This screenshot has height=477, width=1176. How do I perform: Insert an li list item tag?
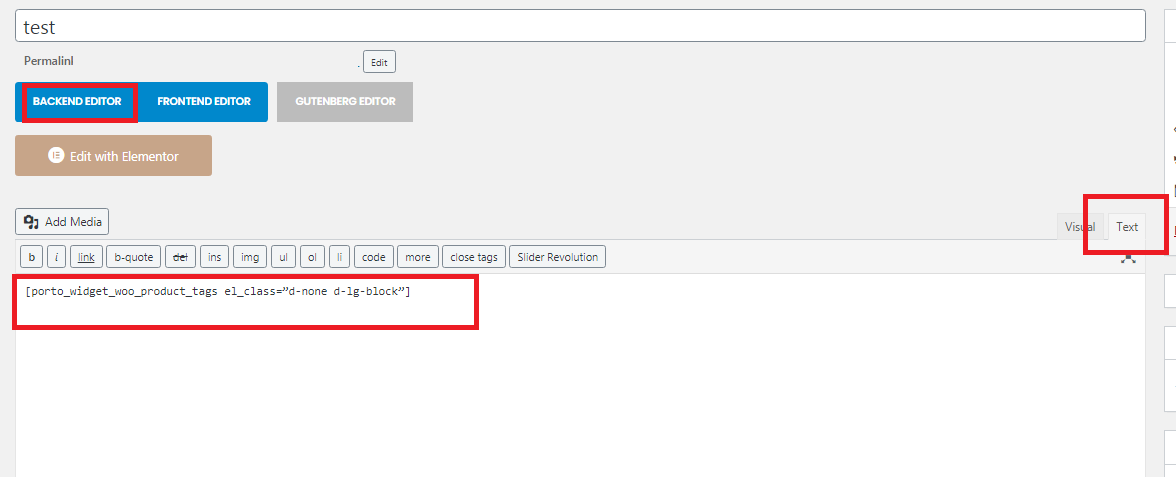tap(339, 257)
